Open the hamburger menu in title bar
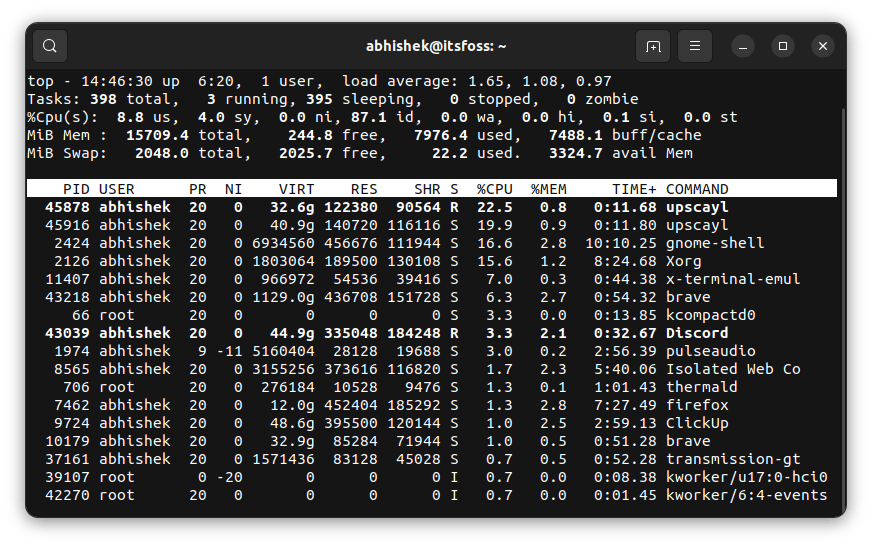The image size is (872, 546). pyautogui.click(x=695, y=46)
